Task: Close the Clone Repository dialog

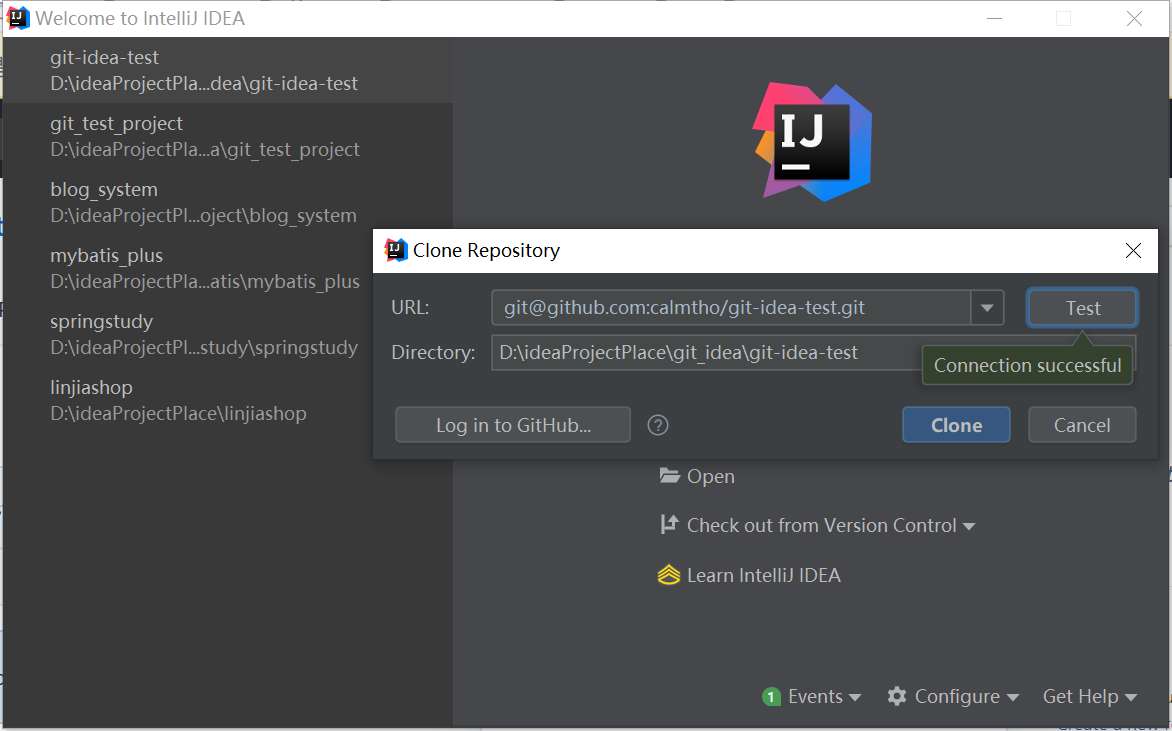Action: [1133, 250]
